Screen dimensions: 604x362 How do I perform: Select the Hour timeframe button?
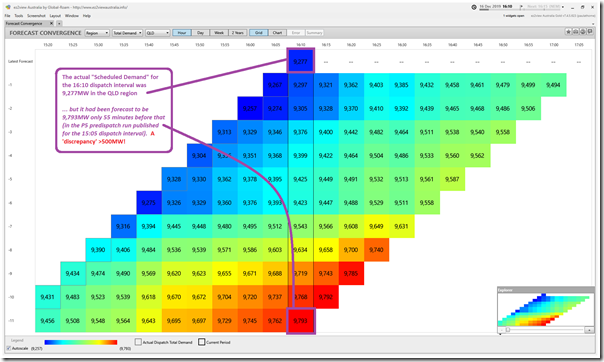(182, 33)
